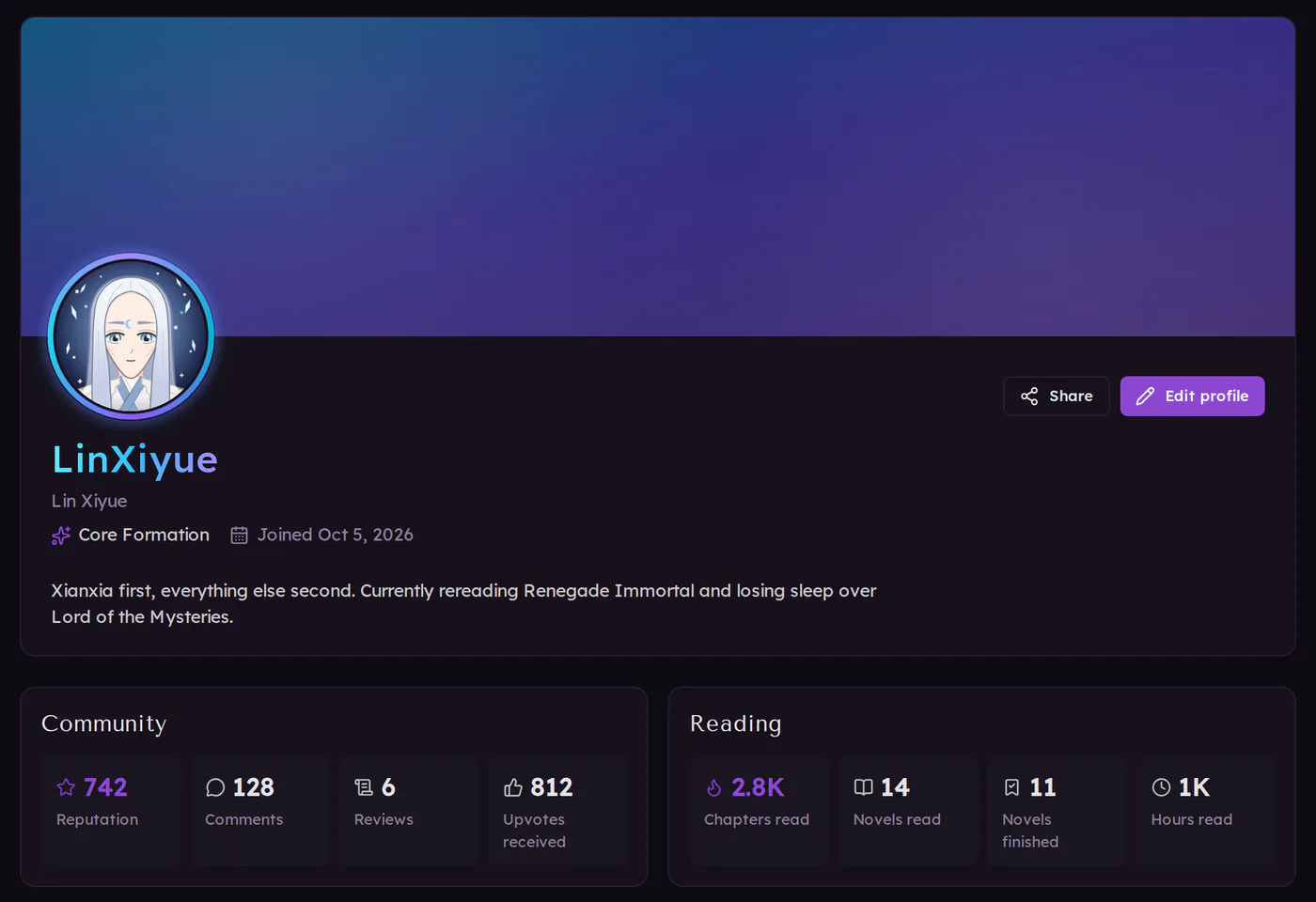Click the 2.8K chapters value
The image size is (1316, 902).
(x=758, y=787)
